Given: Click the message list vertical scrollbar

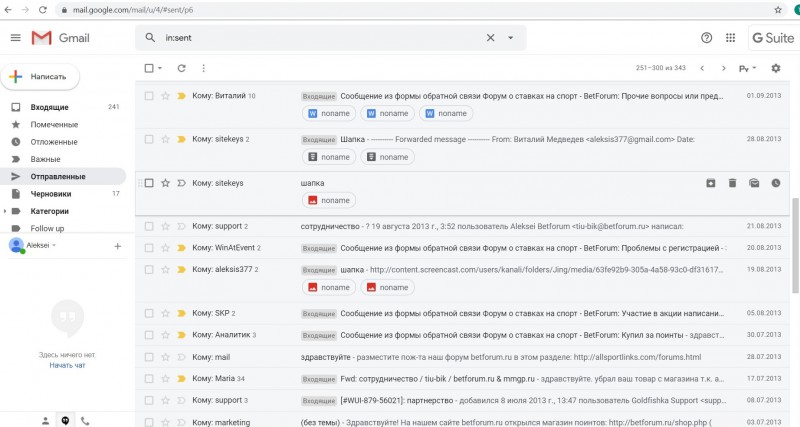Looking at the screenshot, I should (795, 246).
